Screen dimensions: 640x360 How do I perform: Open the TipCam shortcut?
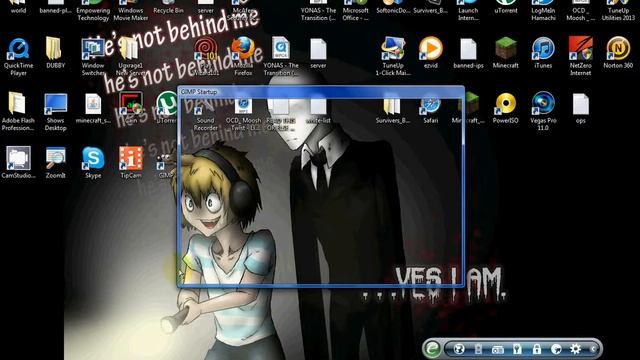[131, 158]
